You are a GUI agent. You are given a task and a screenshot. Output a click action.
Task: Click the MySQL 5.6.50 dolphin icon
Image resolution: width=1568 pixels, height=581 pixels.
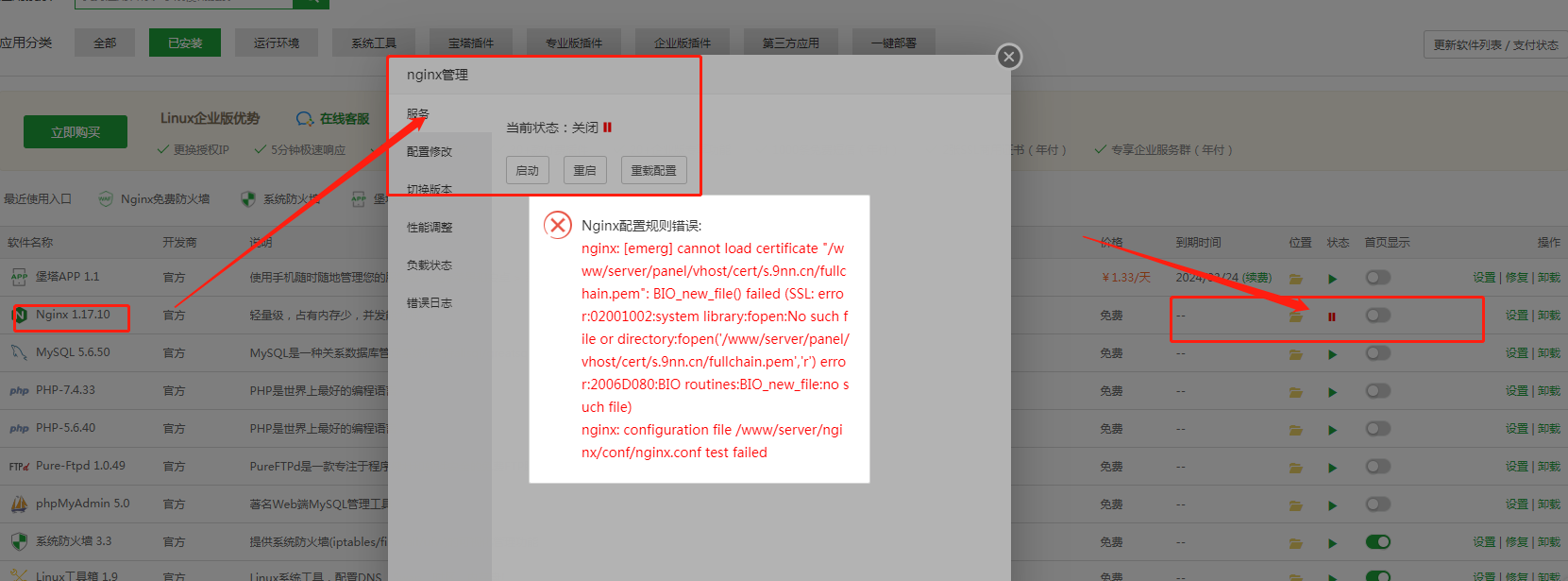[19, 352]
